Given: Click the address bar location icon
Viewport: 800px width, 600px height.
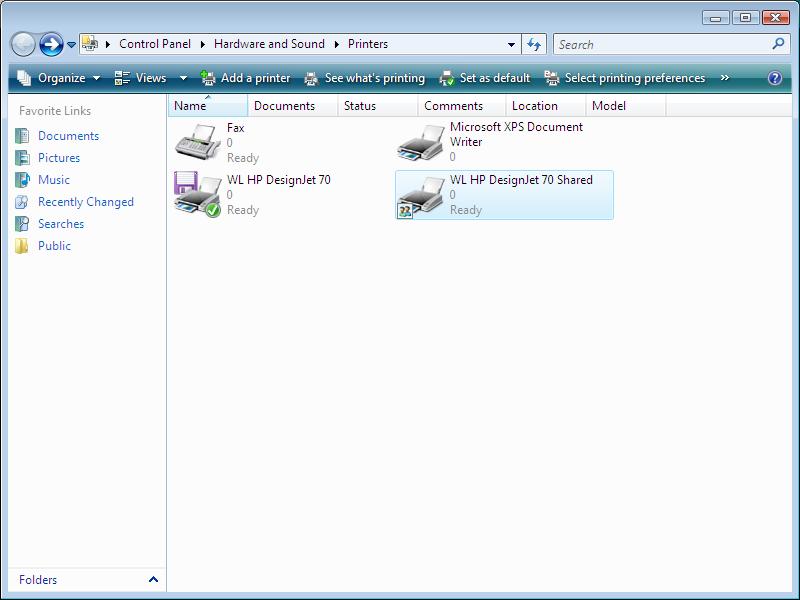Looking at the screenshot, I should pyautogui.click(x=90, y=44).
